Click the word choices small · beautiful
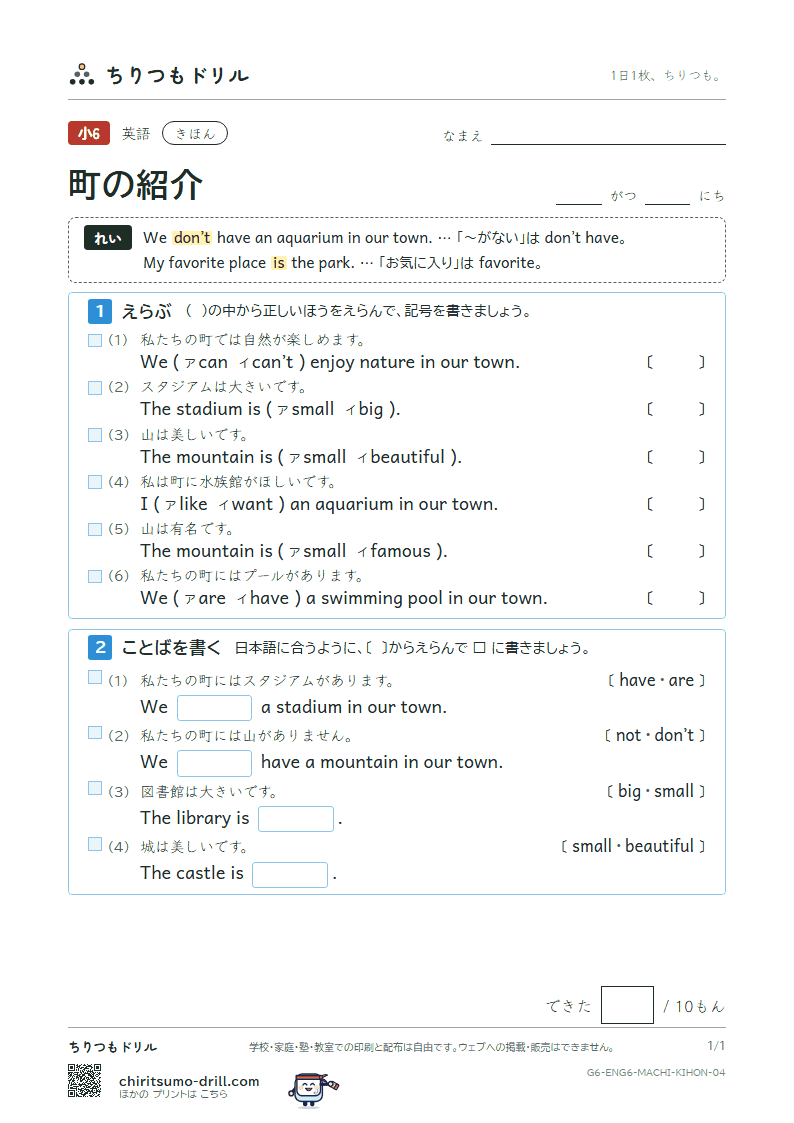 click(633, 847)
